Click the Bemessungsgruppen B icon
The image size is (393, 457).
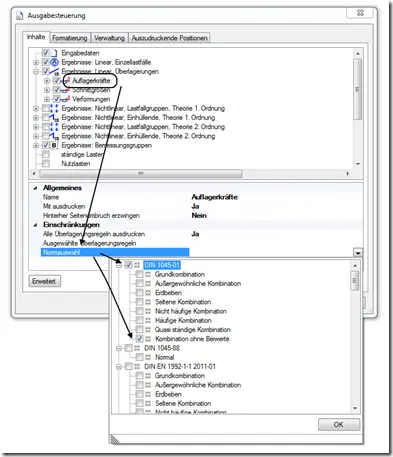click(x=54, y=145)
